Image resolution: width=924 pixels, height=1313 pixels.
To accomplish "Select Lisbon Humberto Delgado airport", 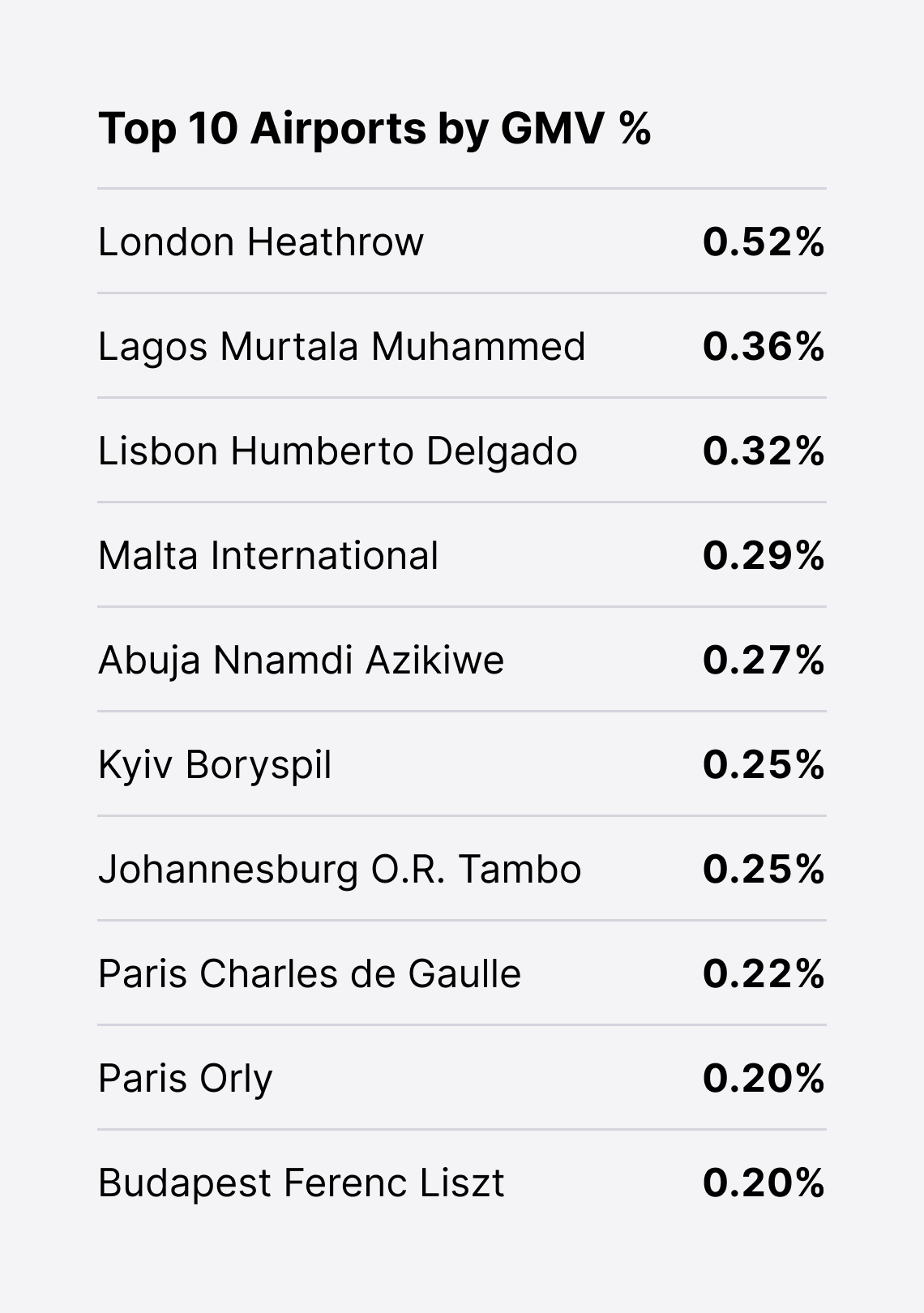I will point(337,451).
